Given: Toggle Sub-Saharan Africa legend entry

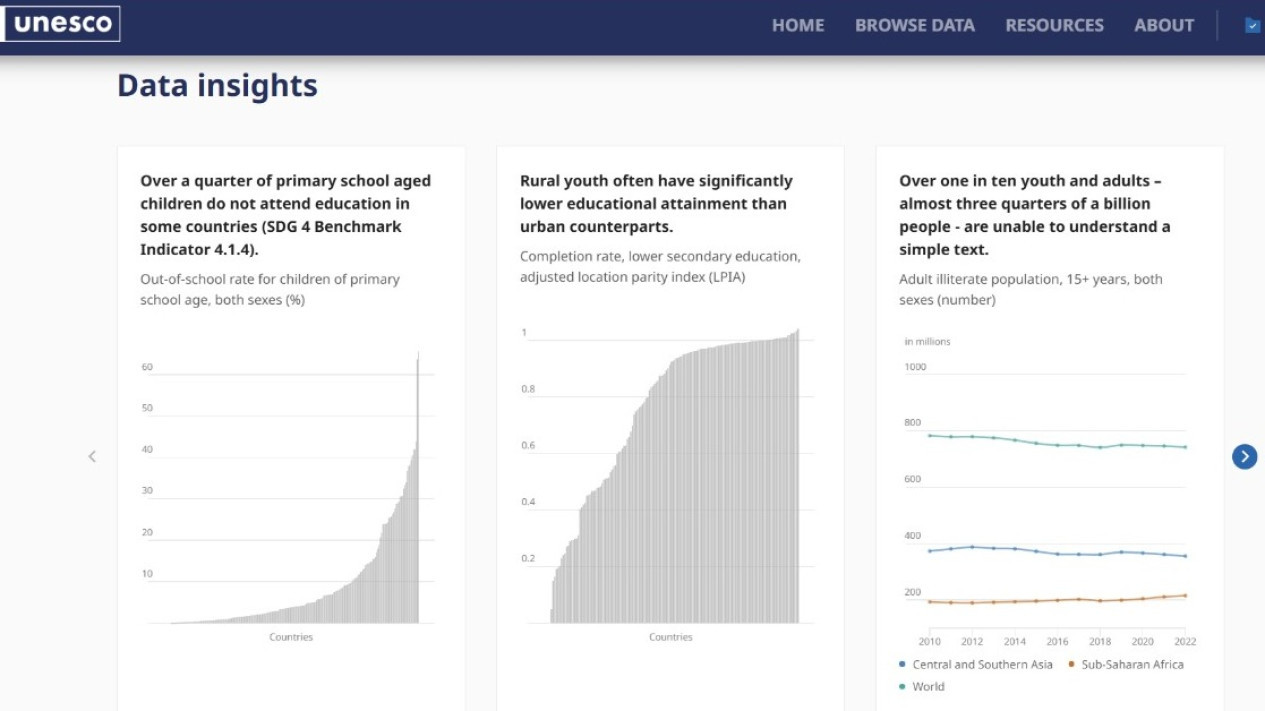Looking at the screenshot, I should coord(1125,664).
